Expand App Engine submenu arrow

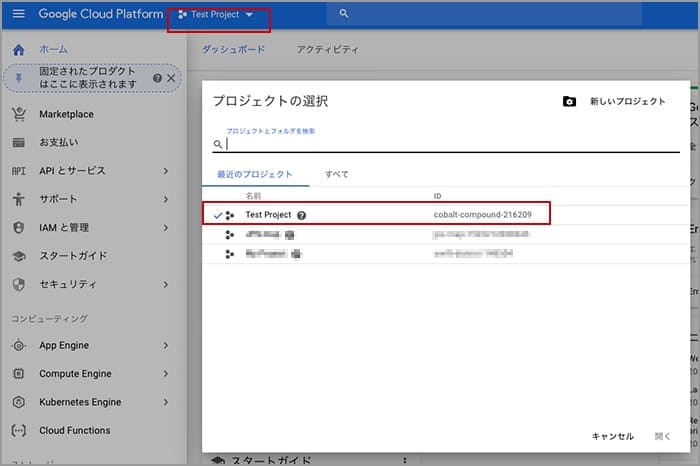pyautogui.click(x=166, y=345)
